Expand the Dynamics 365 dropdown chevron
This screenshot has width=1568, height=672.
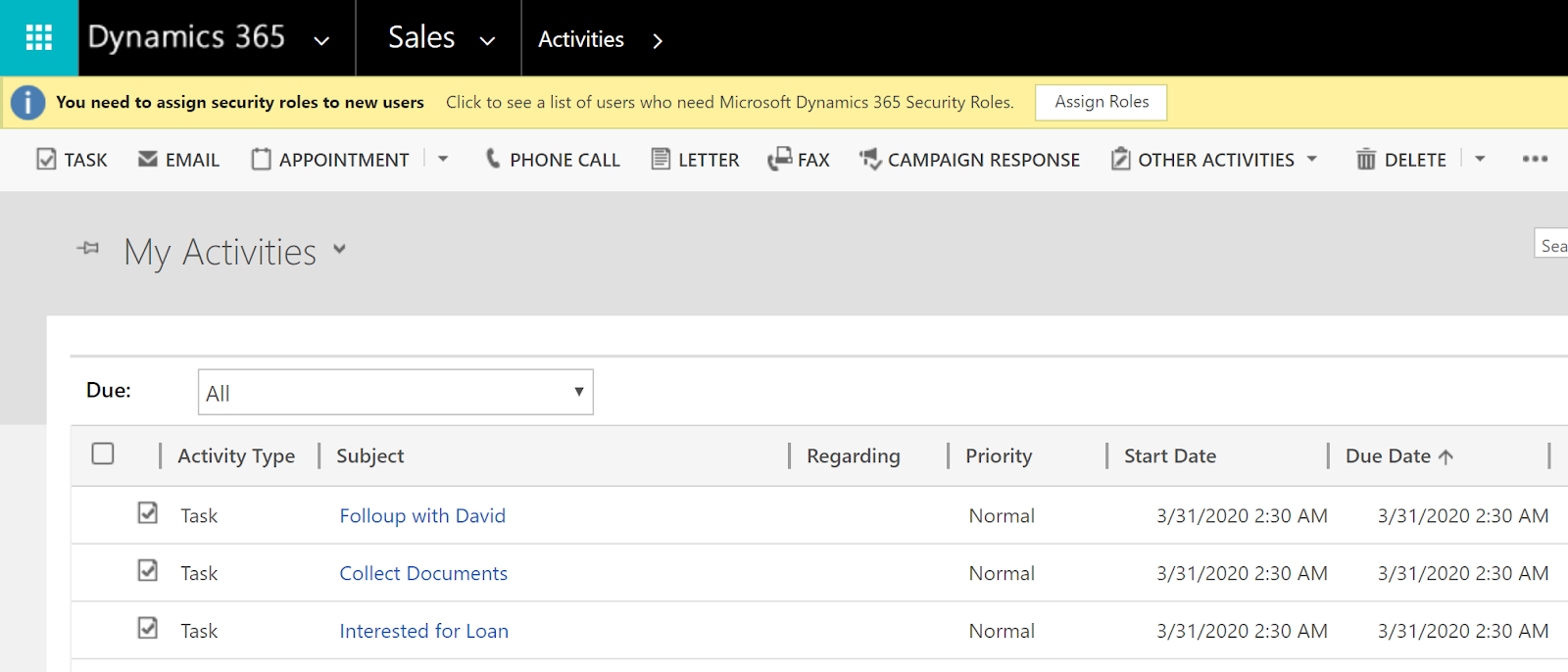321,41
